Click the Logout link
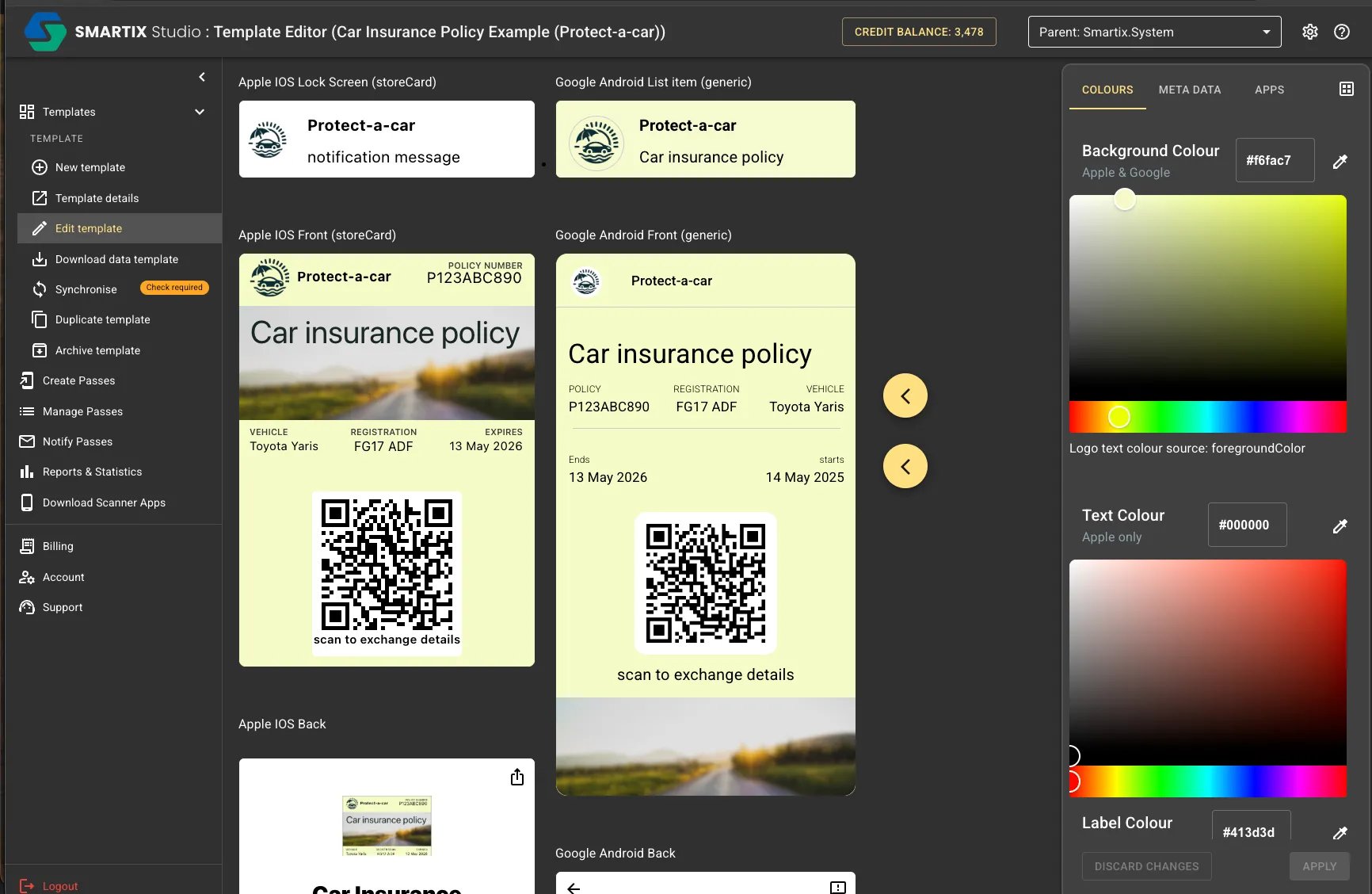The height and width of the screenshot is (894, 1372). pos(60,886)
